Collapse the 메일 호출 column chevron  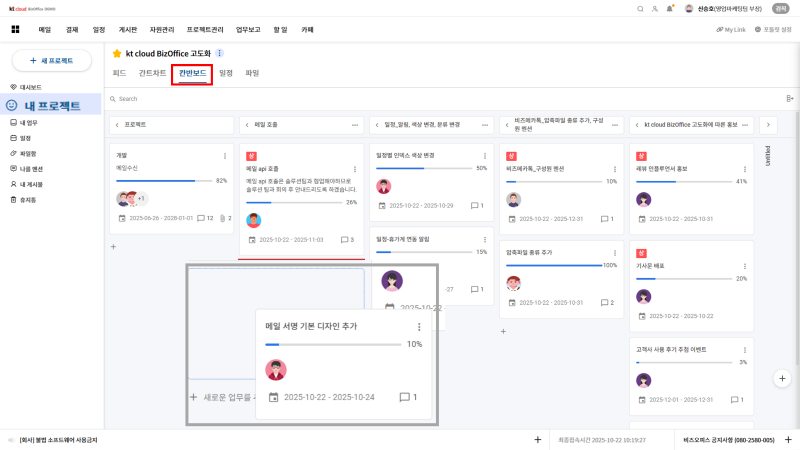[246, 125]
